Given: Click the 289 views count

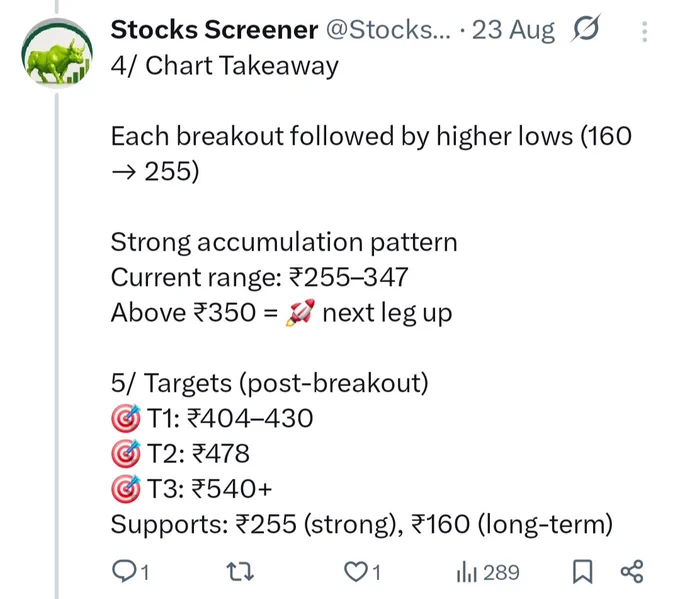Looking at the screenshot, I should pyautogui.click(x=501, y=573).
